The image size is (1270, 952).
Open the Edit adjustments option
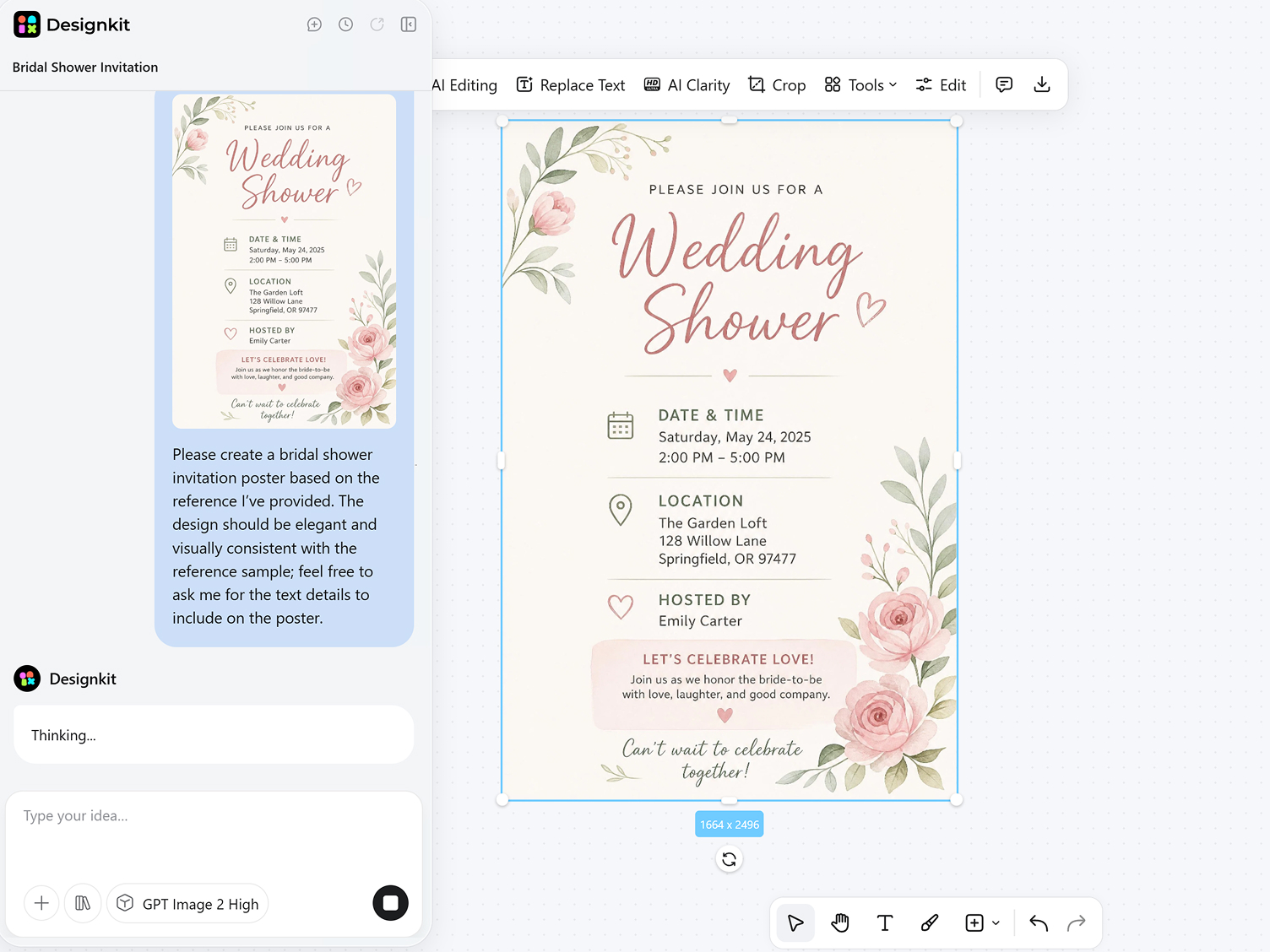[x=941, y=85]
